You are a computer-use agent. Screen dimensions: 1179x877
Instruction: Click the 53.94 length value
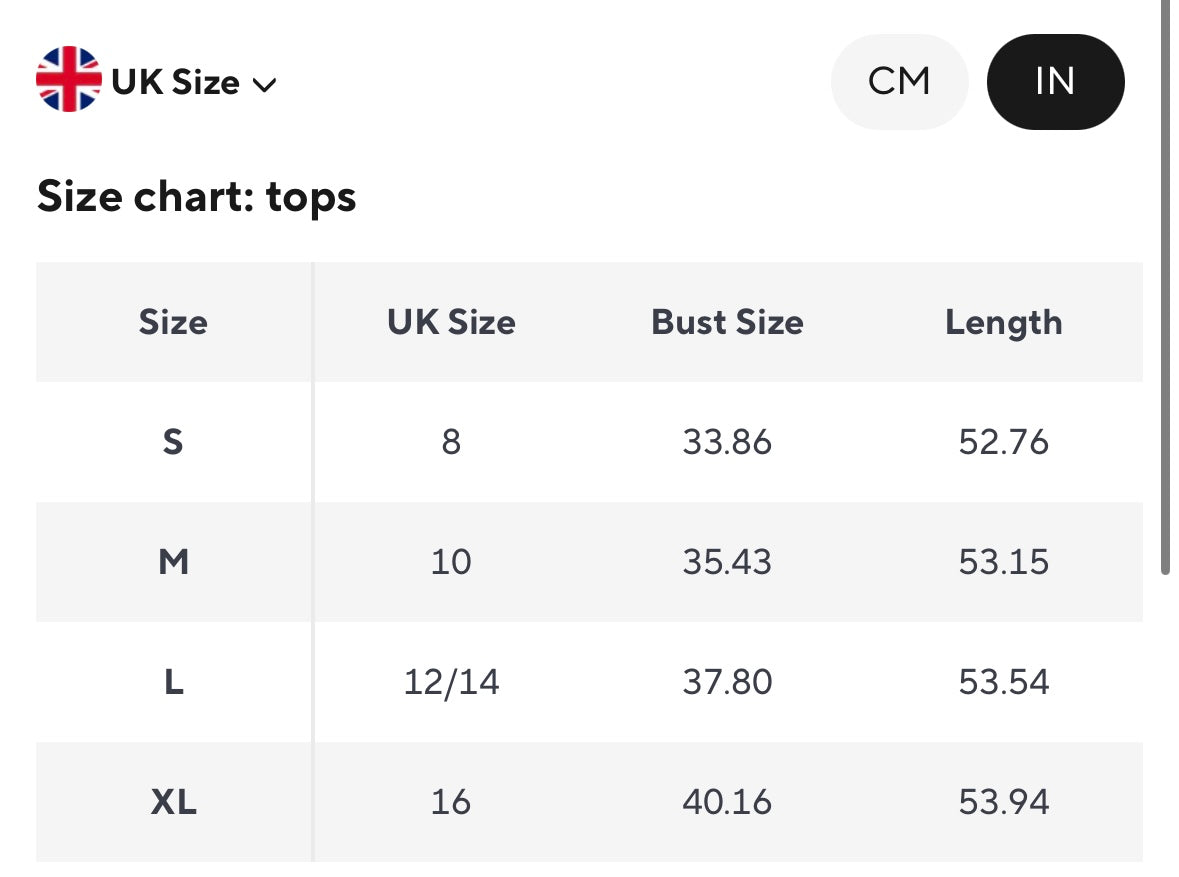coord(1003,802)
